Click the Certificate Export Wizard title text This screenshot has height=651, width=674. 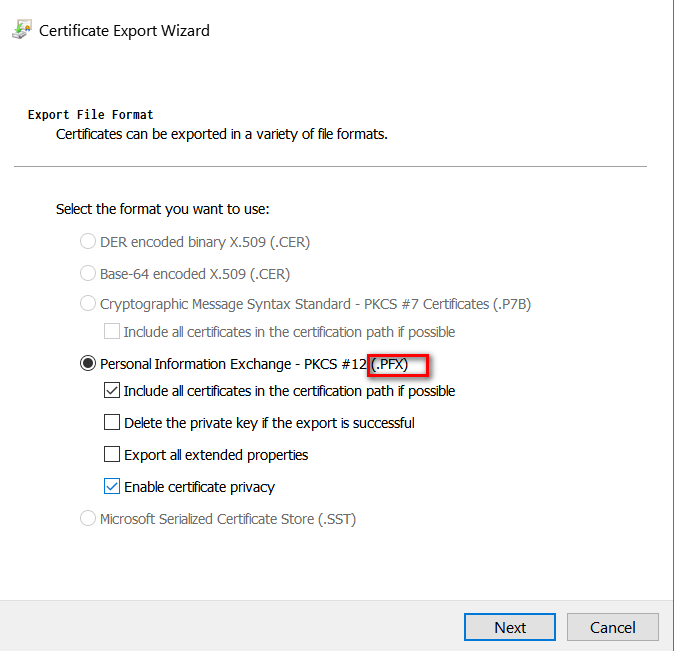click(x=124, y=31)
